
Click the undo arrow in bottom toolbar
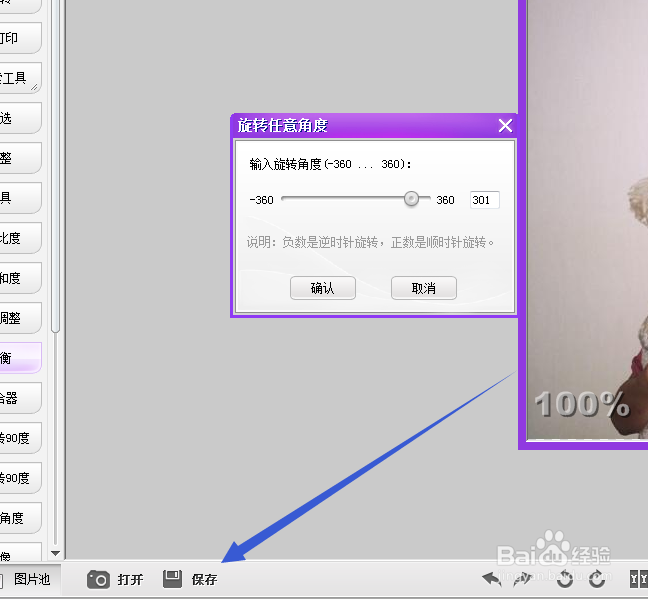click(492, 579)
